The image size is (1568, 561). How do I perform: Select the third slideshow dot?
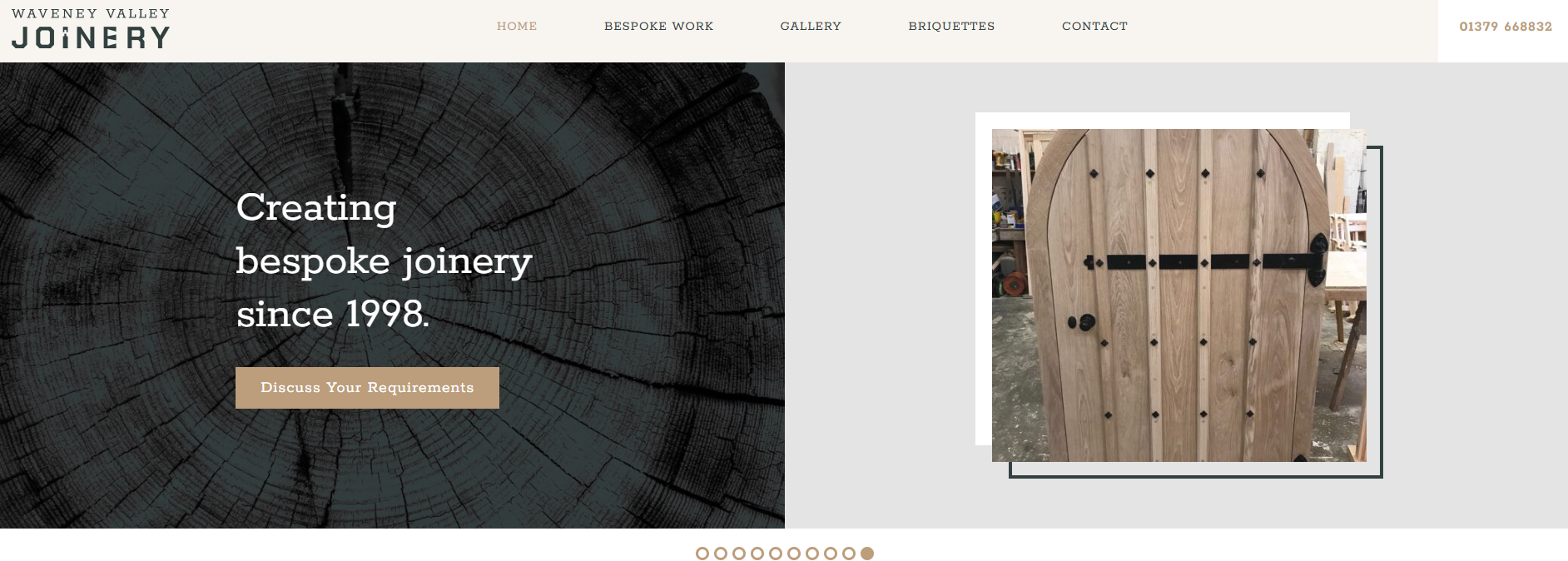pyautogui.click(x=739, y=554)
